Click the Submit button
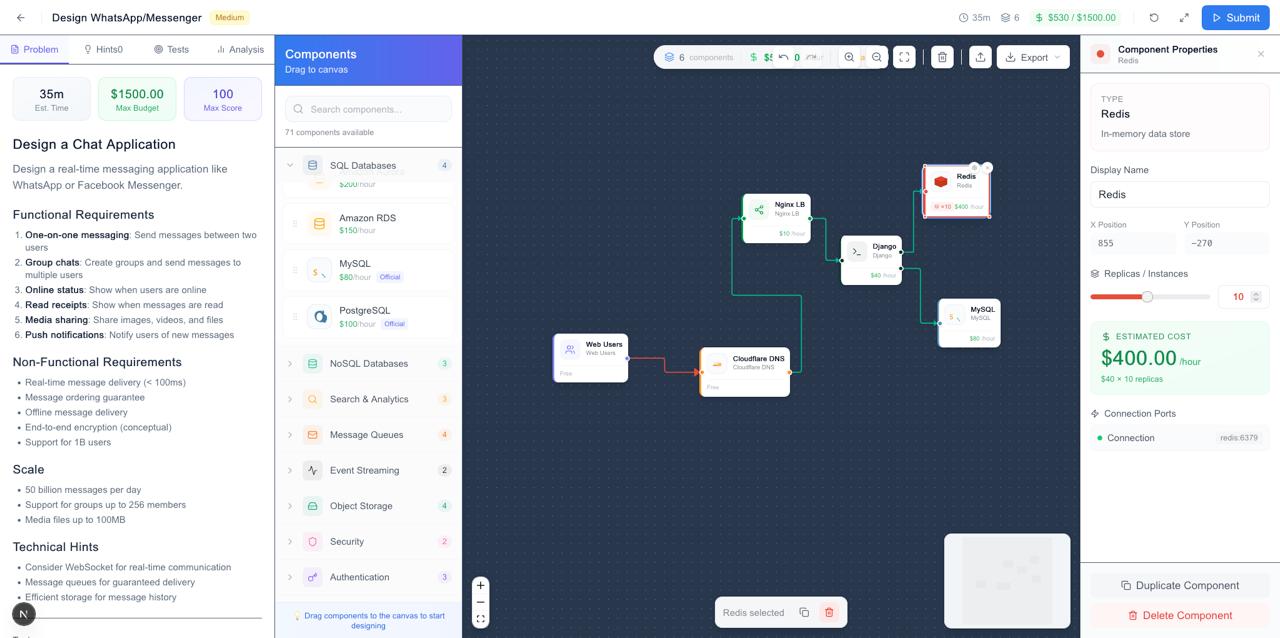Viewport: 1280px width, 638px height. (x=1234, y=17)
